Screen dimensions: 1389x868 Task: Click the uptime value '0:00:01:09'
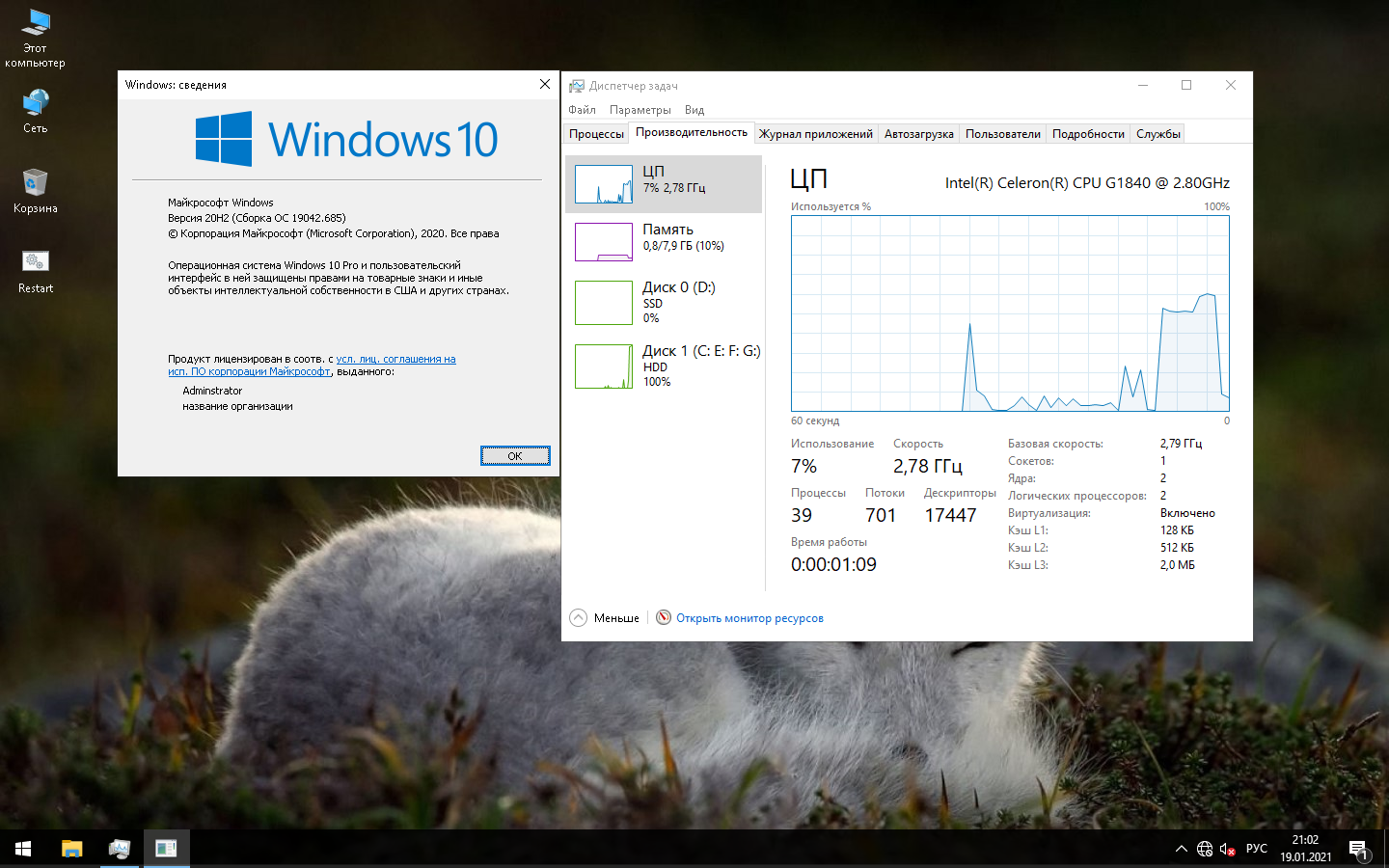pyautogui.click(x=833, y=564)
